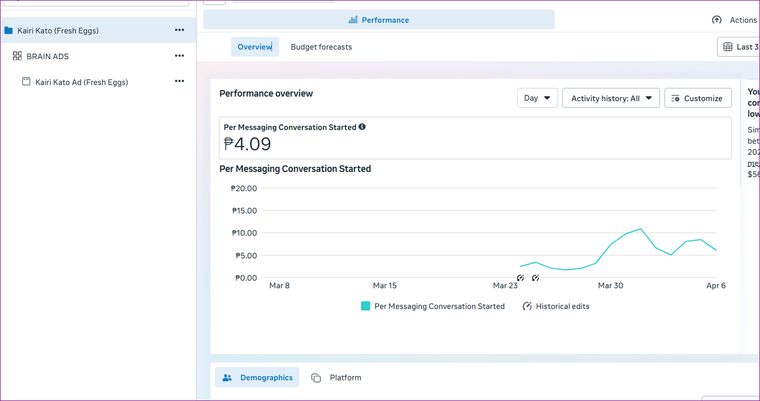Screen dimensions: 760x401
Task: Click the Historical edits legend icon
Action: click(x=527, y=306)
